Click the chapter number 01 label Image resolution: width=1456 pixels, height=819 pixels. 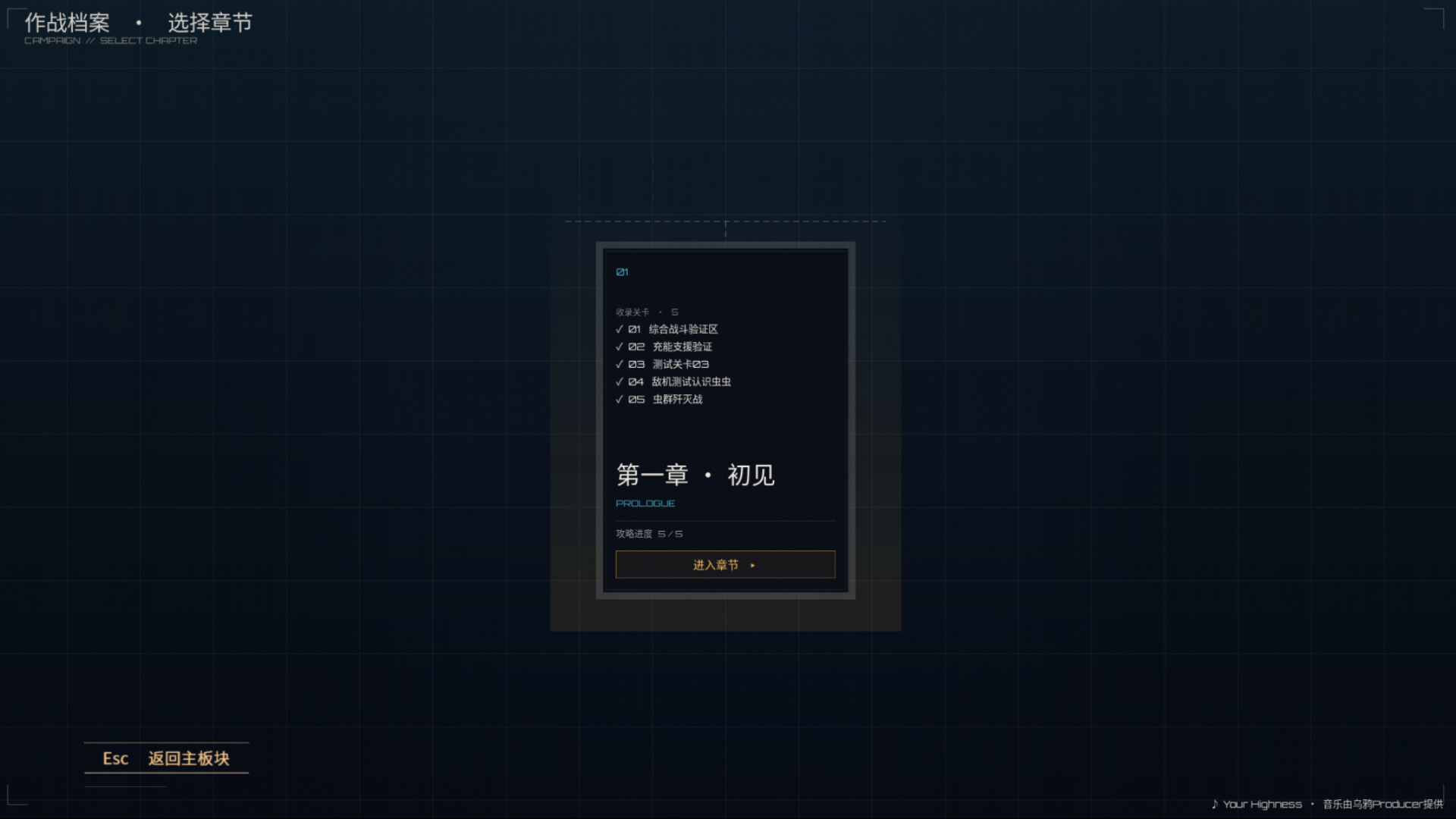pyautogui.click(x=622, y=271)
